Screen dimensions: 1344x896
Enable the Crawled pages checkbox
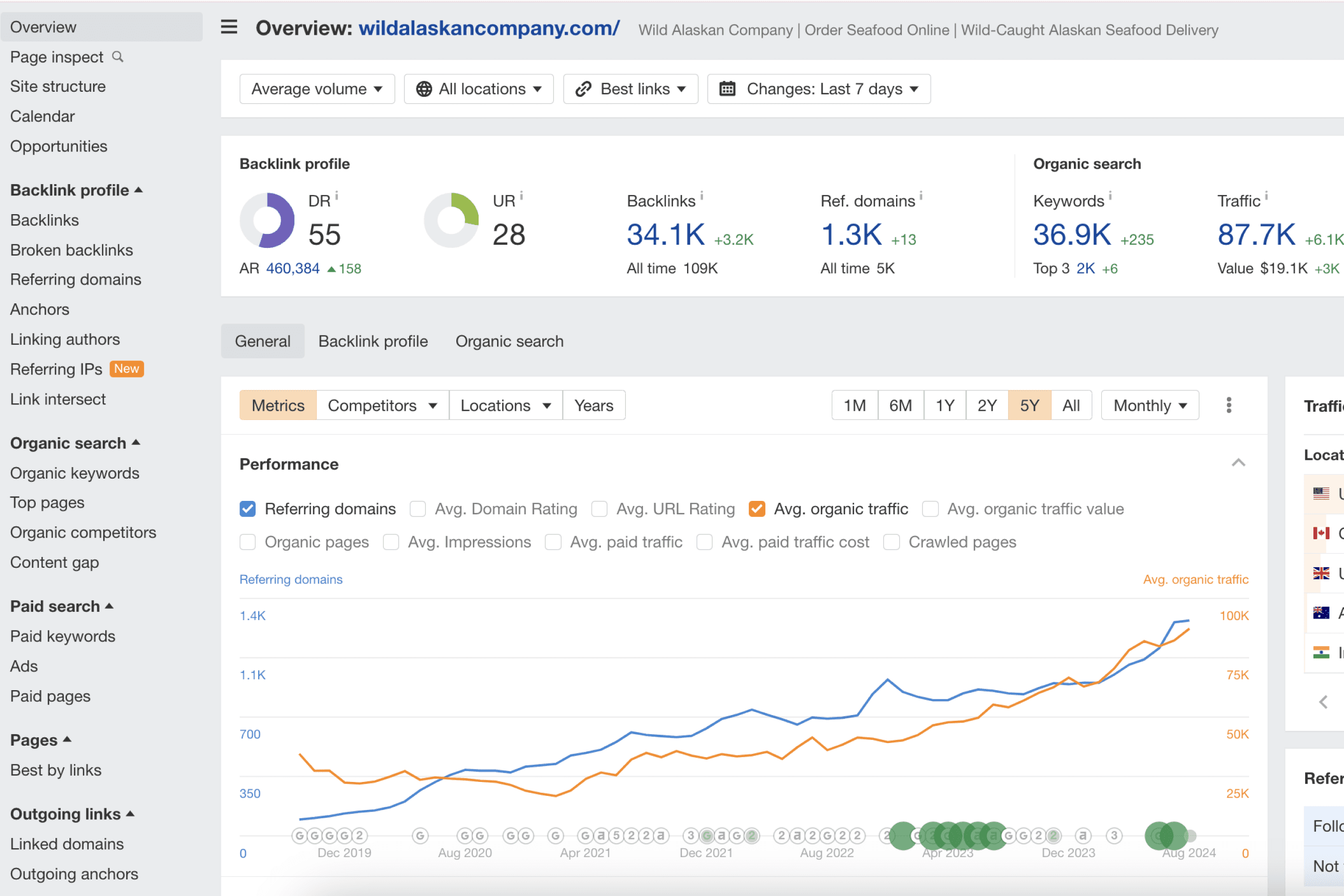click(891, 542)
